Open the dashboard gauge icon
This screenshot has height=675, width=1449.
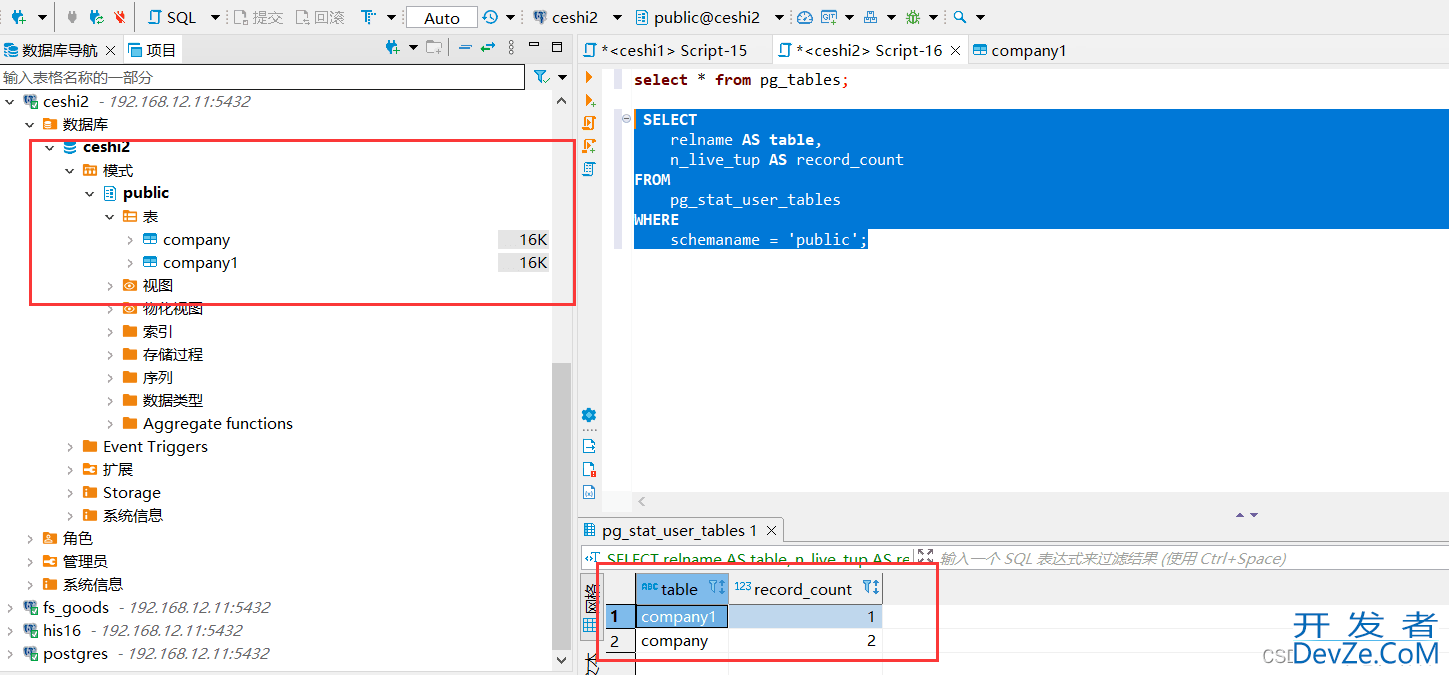[804, 17]
